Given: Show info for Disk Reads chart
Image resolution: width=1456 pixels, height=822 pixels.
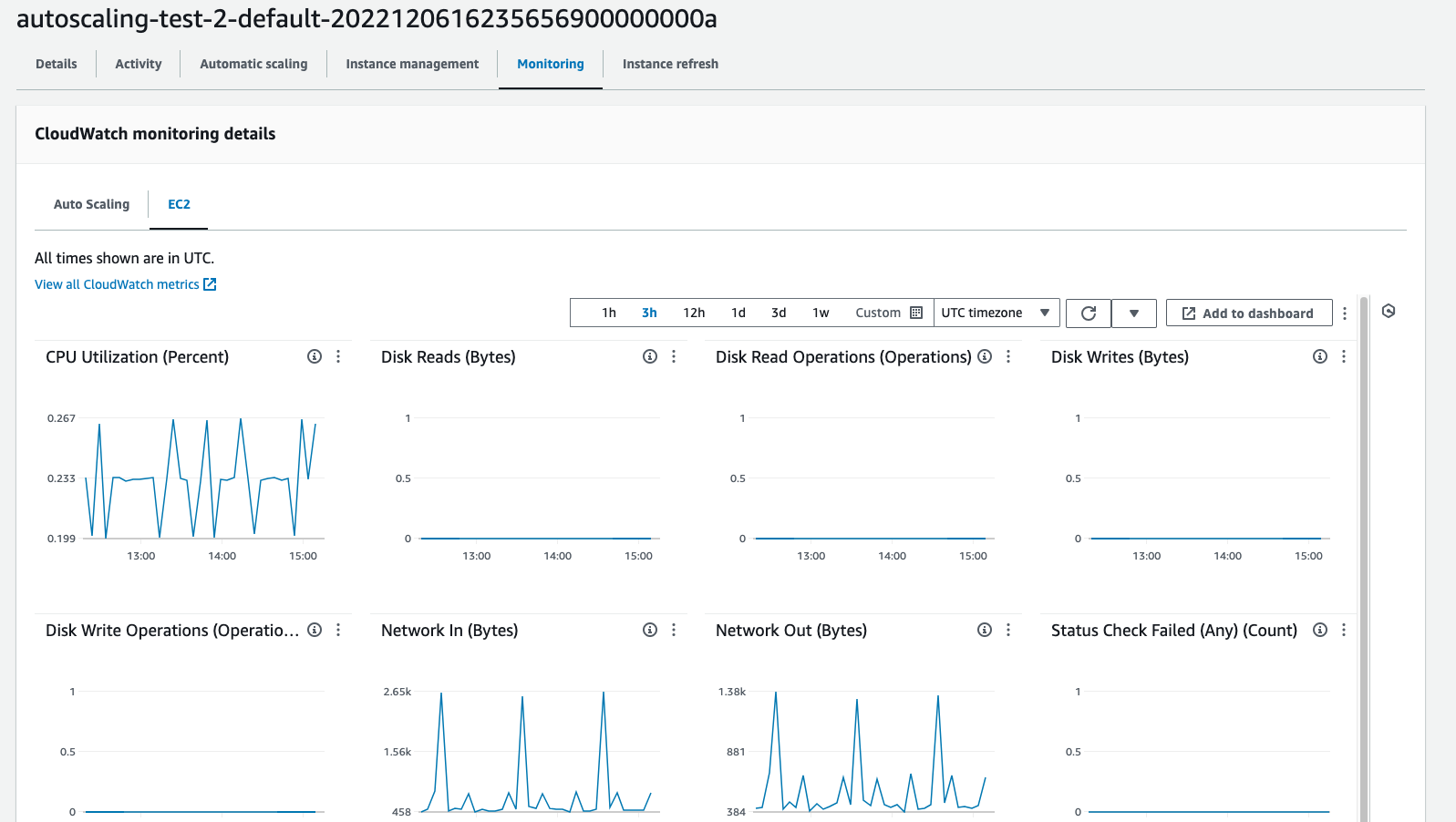Looking at the screenshot, I should (650, 356).
